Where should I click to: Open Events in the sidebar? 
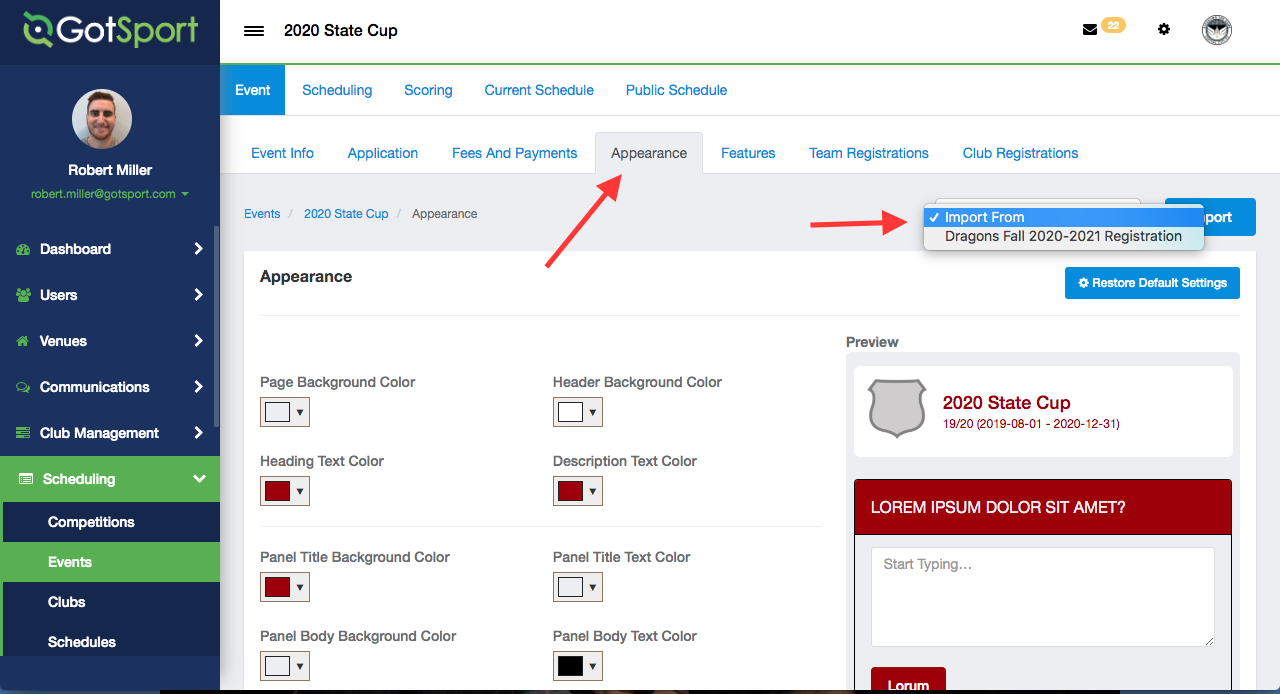[110, 562]
